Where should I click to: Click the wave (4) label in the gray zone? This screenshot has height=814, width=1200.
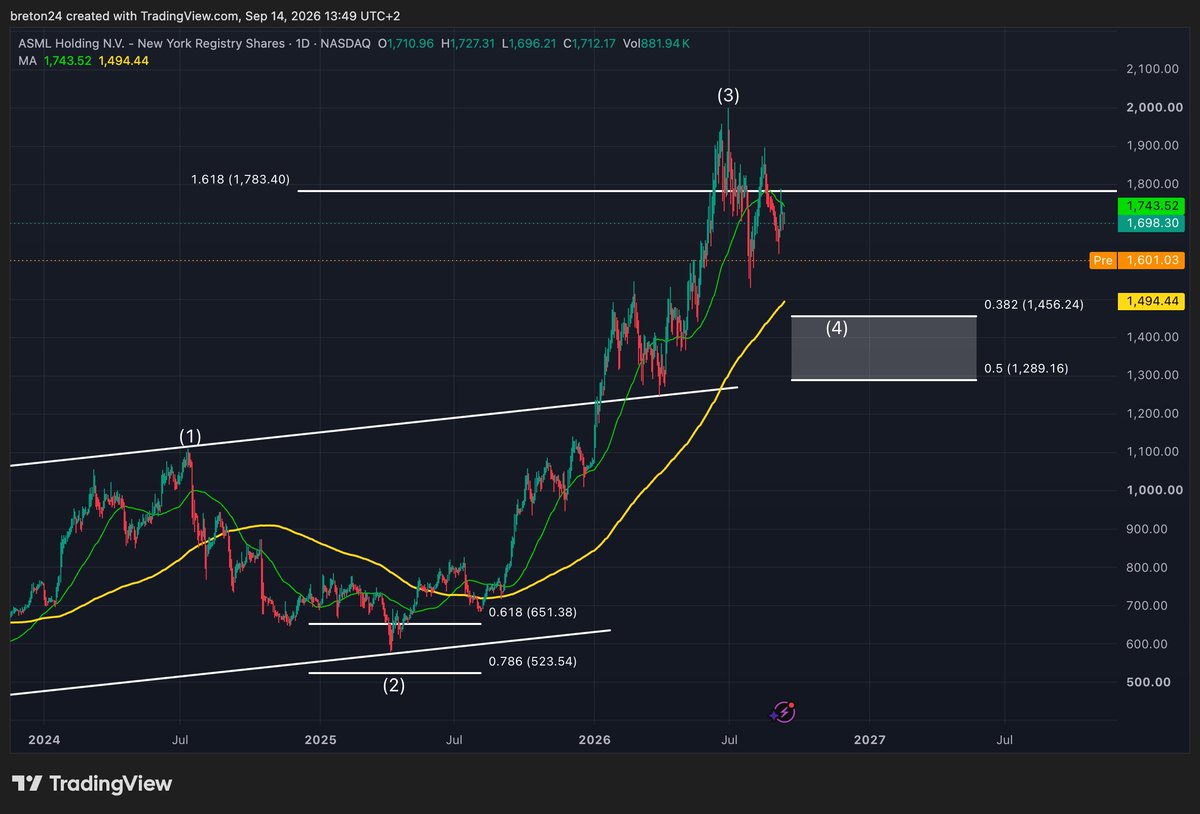[837, 328]
